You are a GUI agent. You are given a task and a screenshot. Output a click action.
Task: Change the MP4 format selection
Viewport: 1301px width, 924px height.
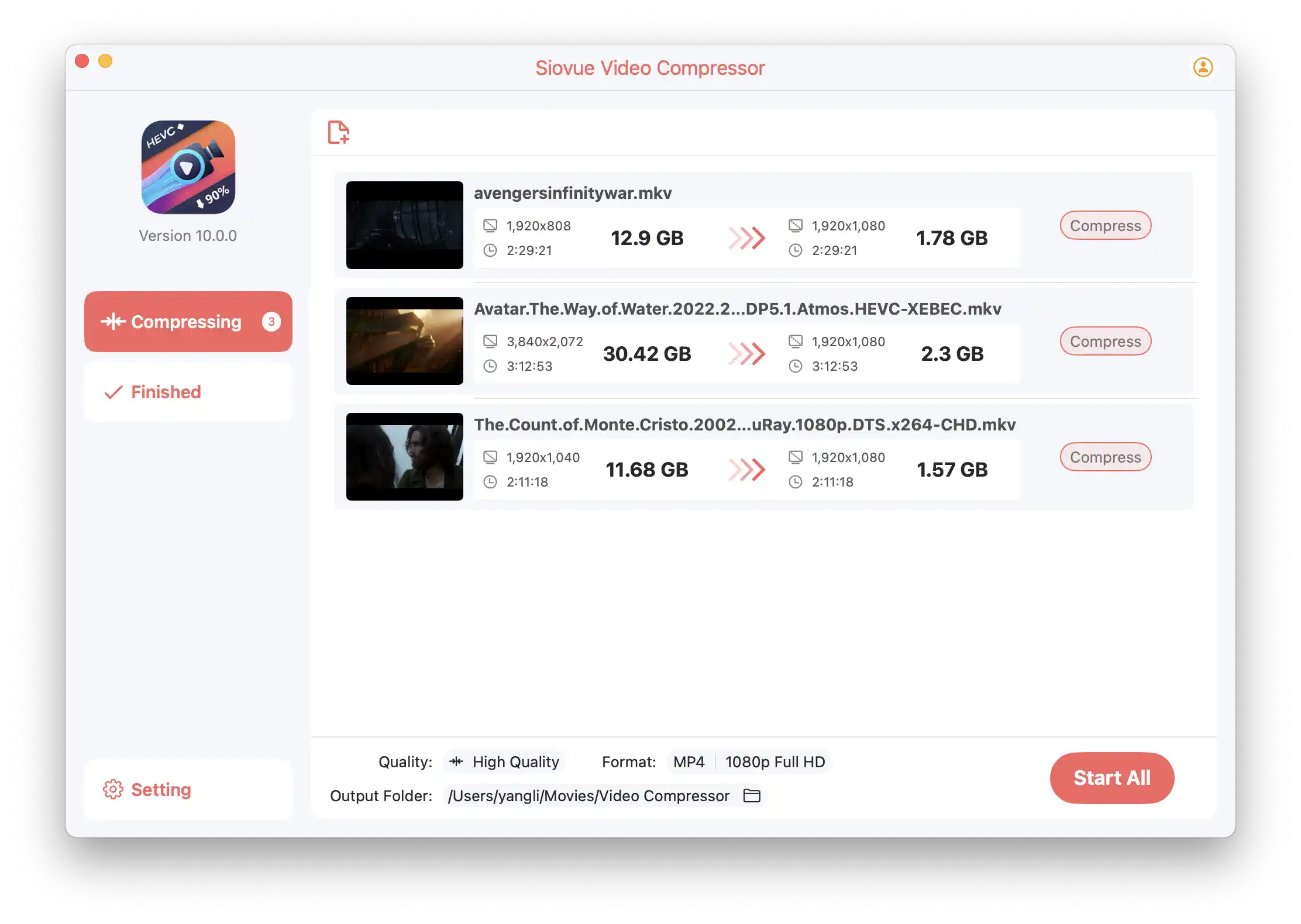click(689, 761)
